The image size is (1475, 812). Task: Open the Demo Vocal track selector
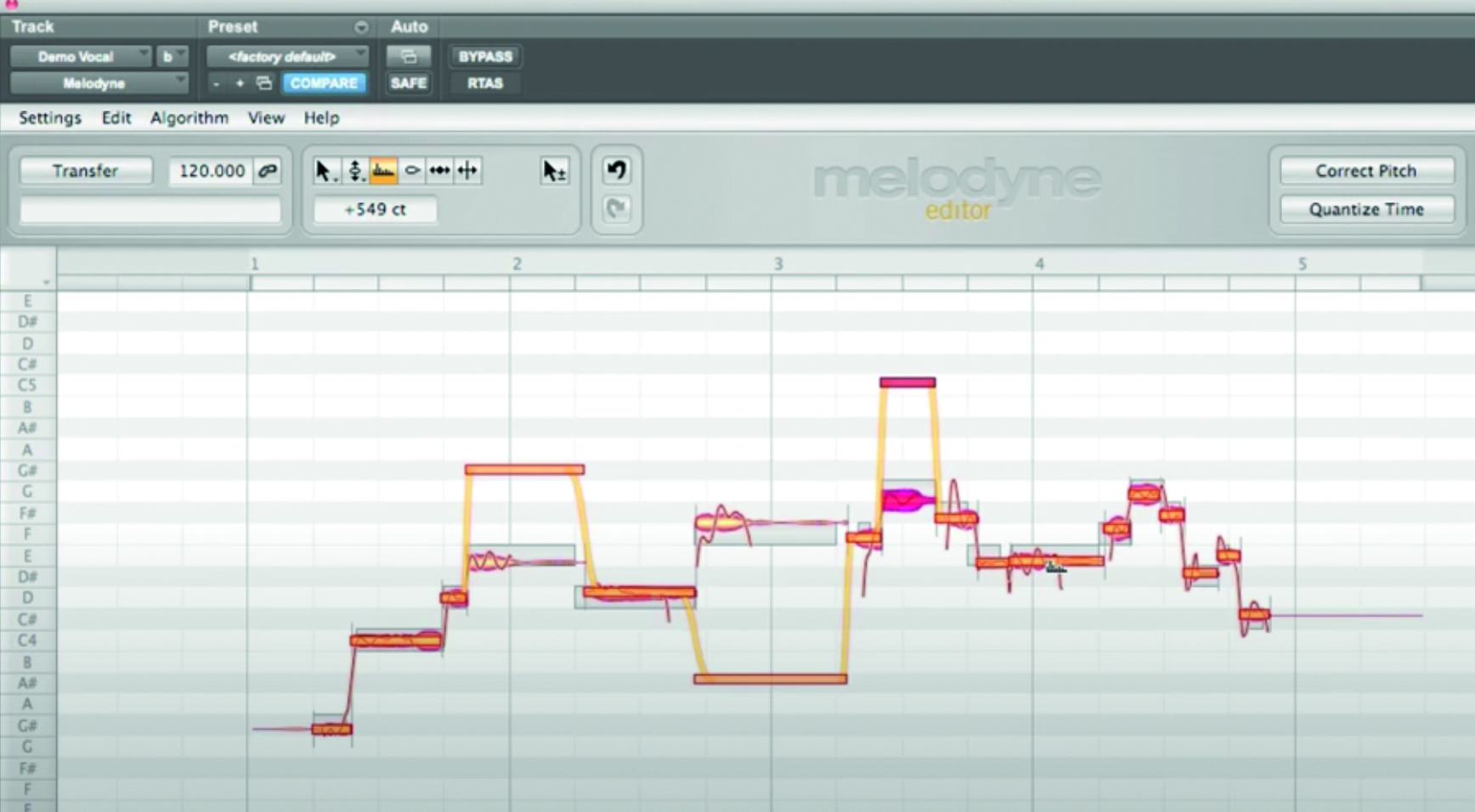81,56
